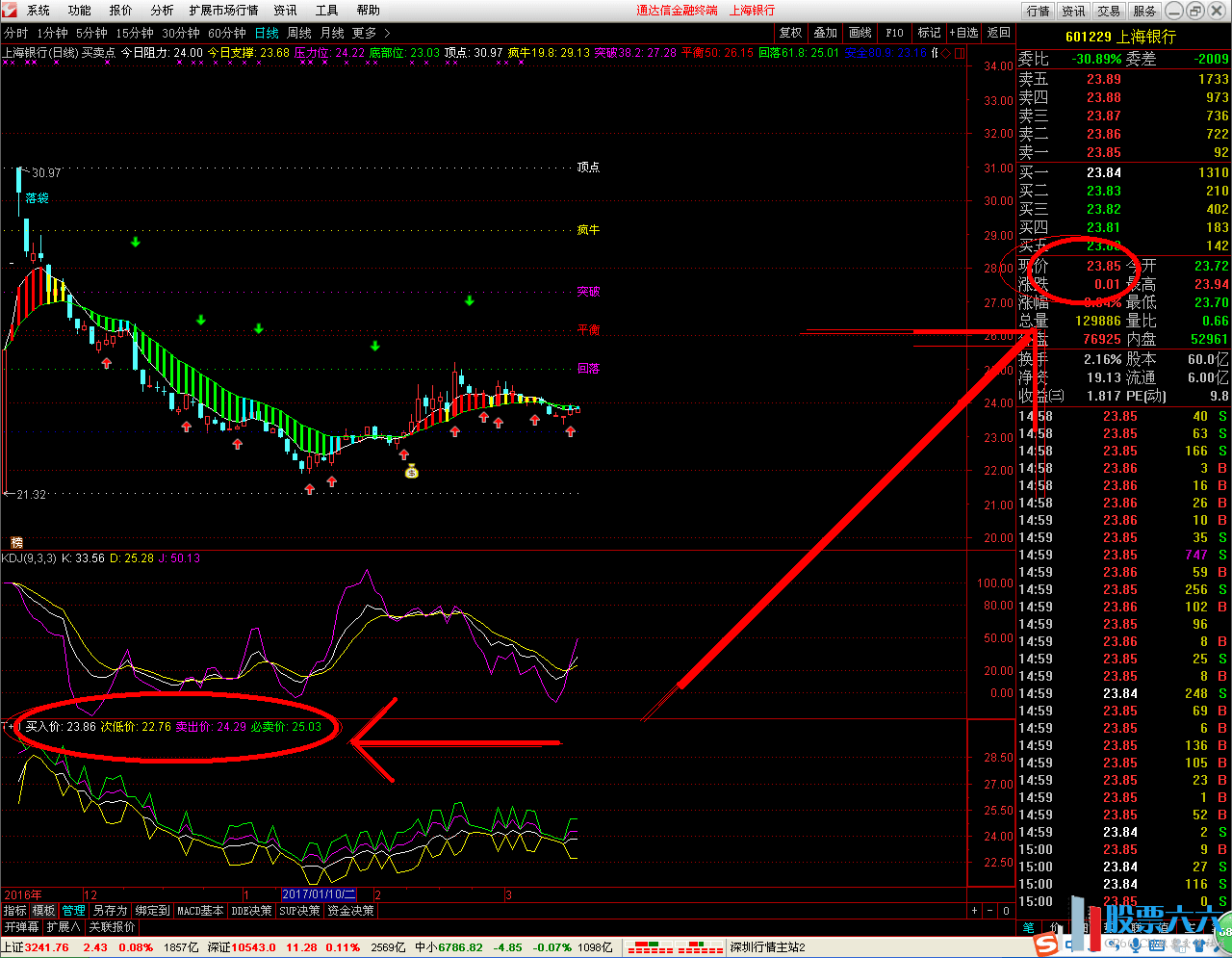Screen dimensions: 1232x958
Task: Switch chart to 60分钟 period
Action: (227, 33)
